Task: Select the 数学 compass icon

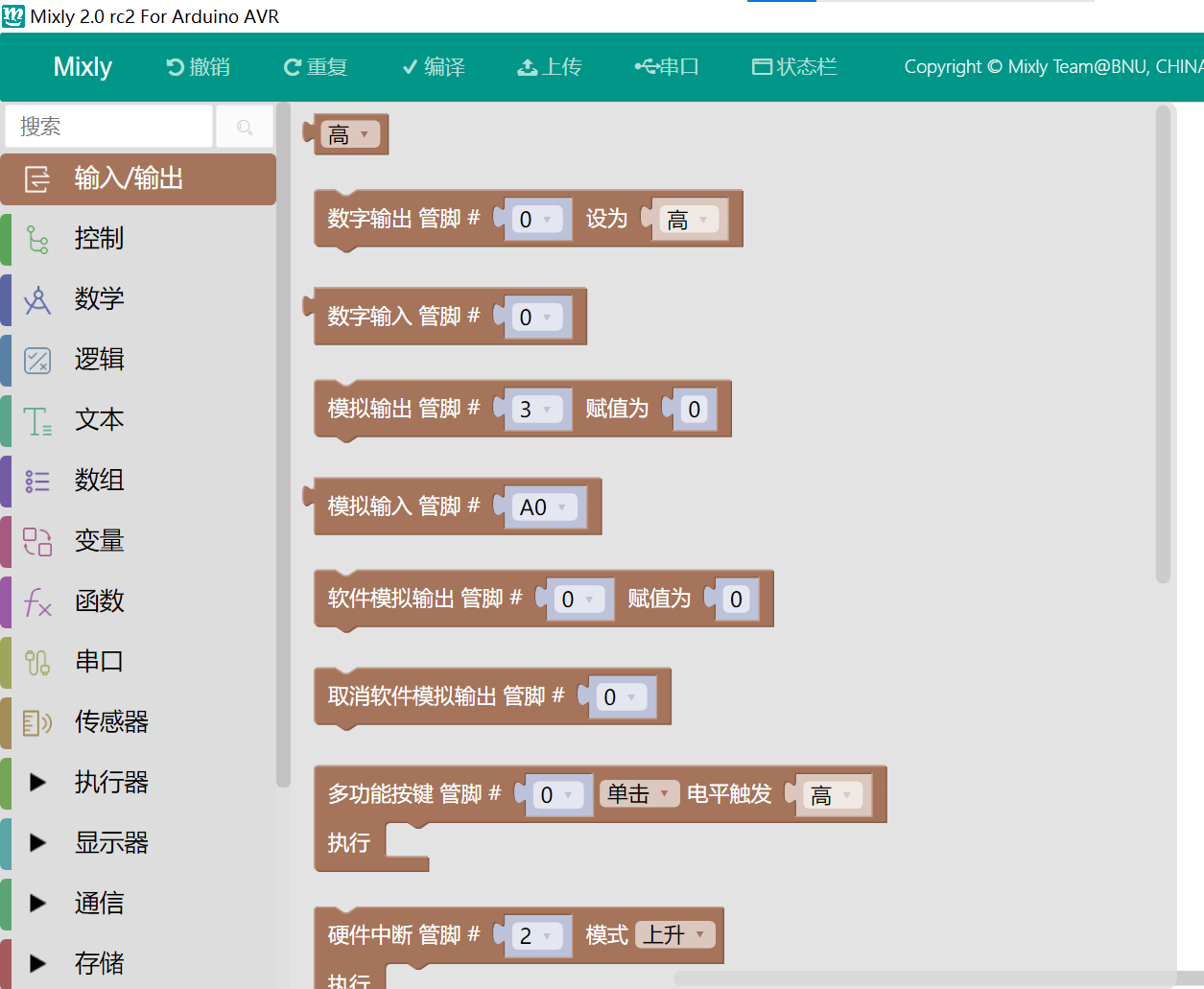Action: 37,299
